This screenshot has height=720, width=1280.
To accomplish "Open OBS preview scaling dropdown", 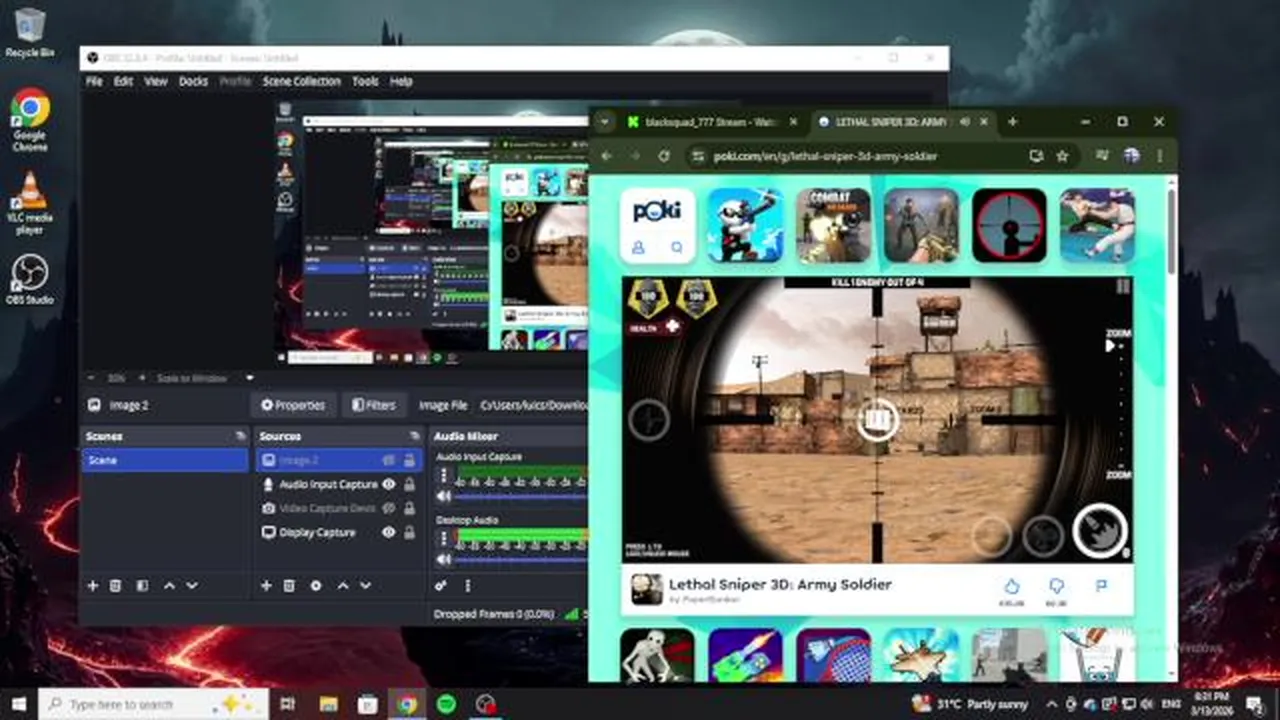I will tap(249, 378).
